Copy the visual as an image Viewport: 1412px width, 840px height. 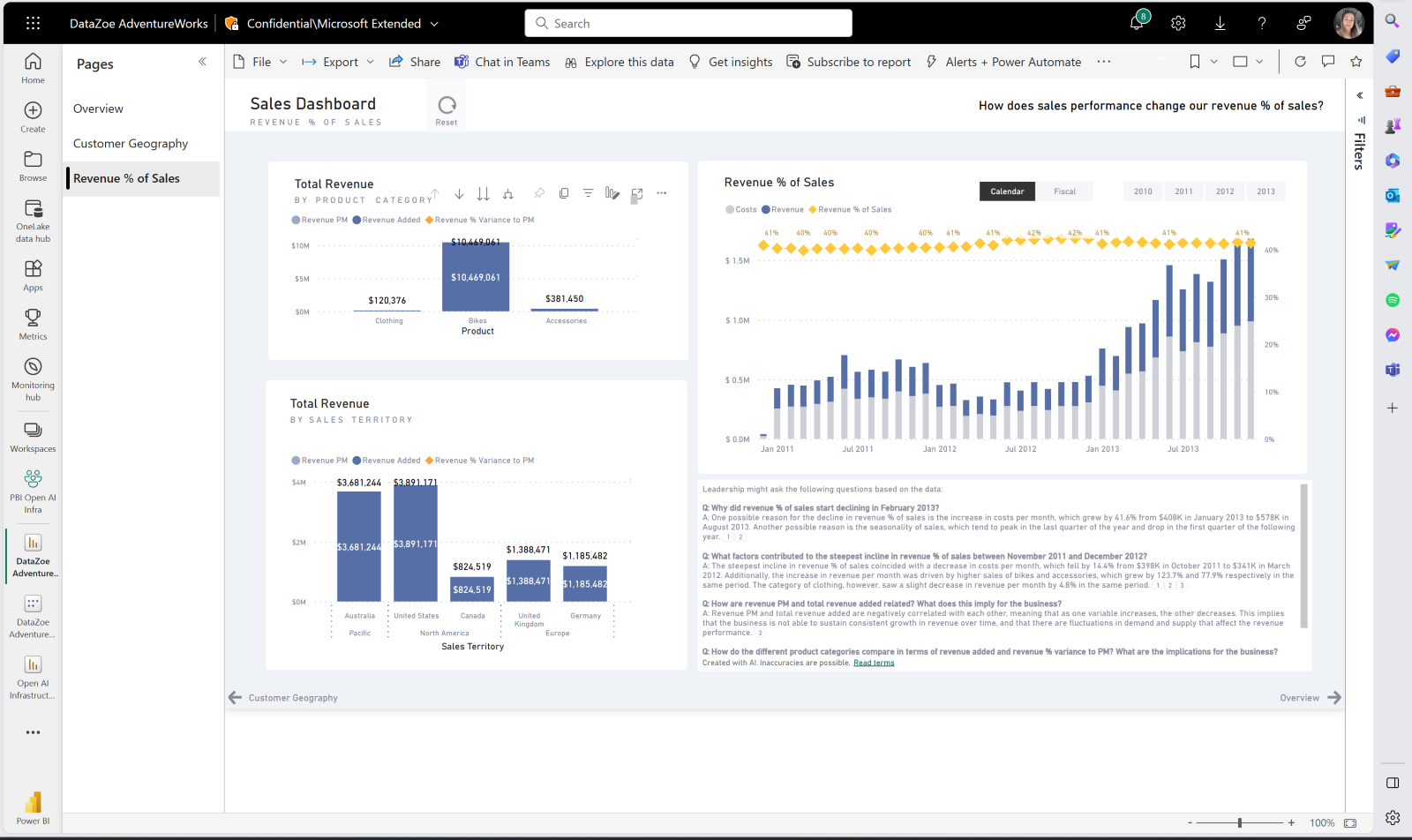tap(563, 193)
